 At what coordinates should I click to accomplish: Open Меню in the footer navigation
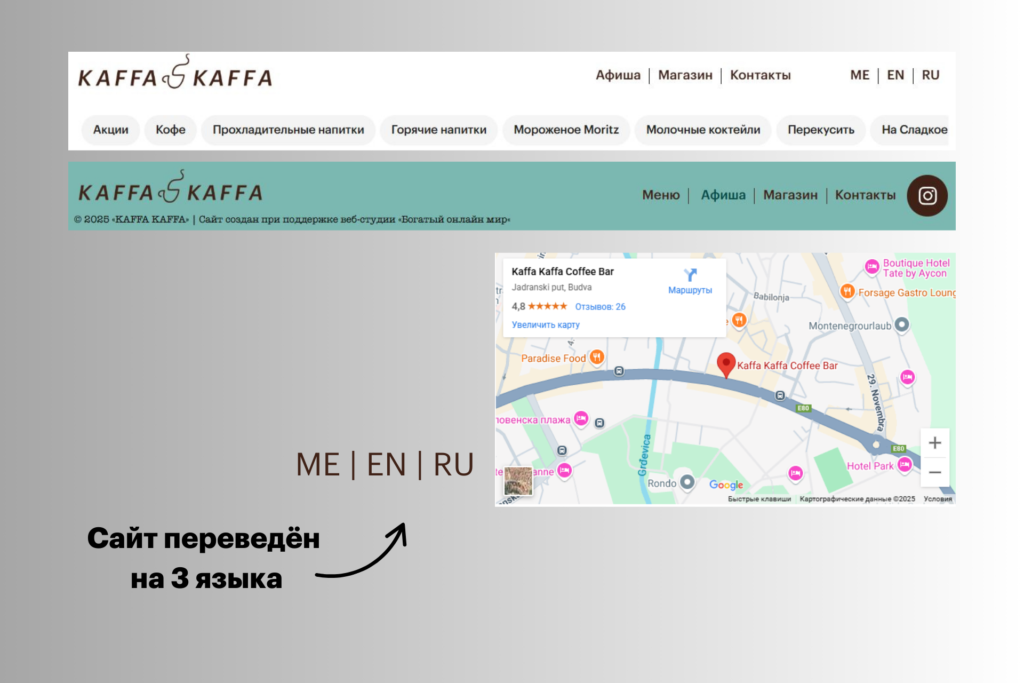click(x=661, y=195)
